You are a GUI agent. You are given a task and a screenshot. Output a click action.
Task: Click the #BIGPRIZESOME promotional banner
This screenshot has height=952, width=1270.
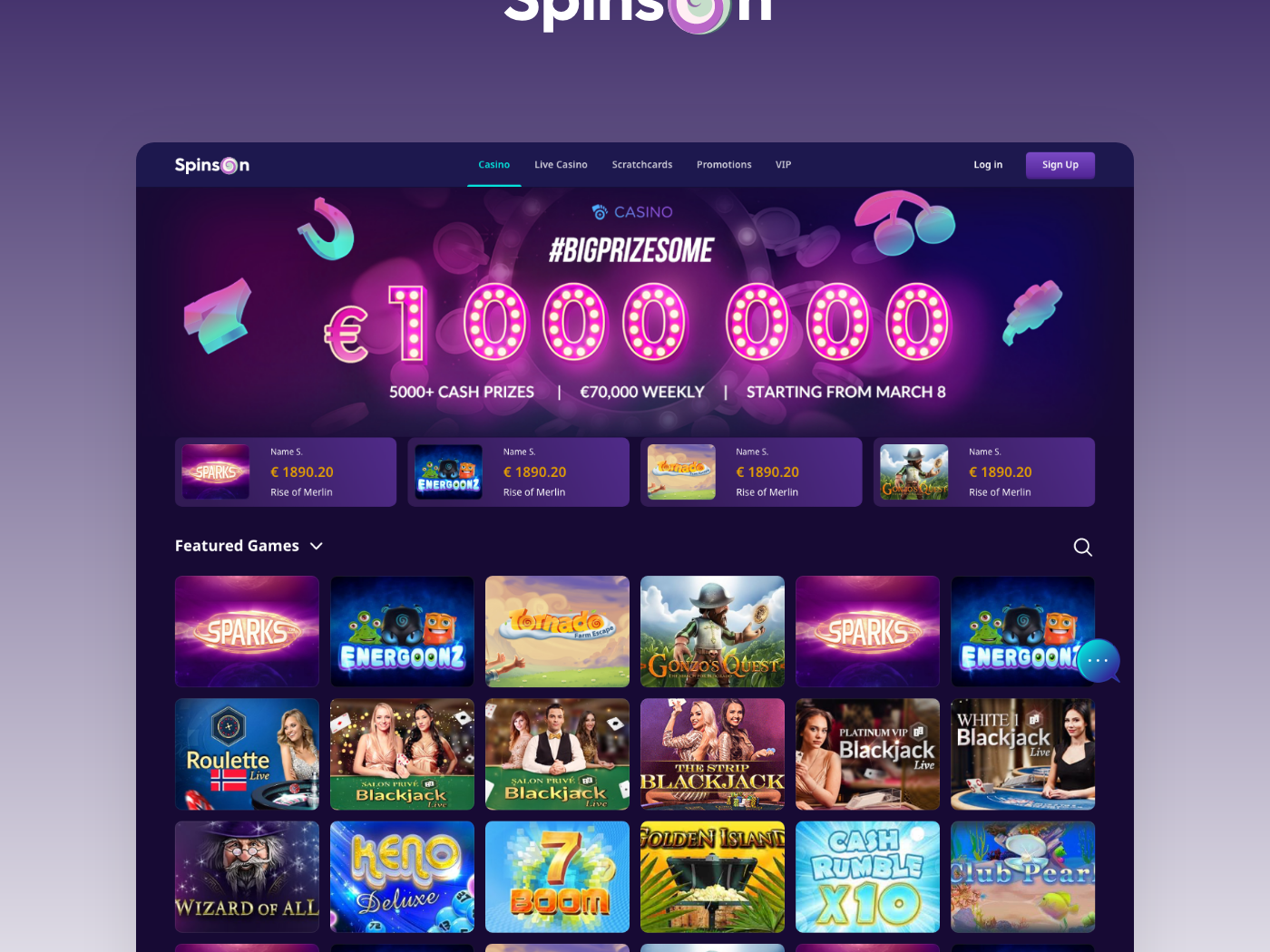click(x=635, y=308)
